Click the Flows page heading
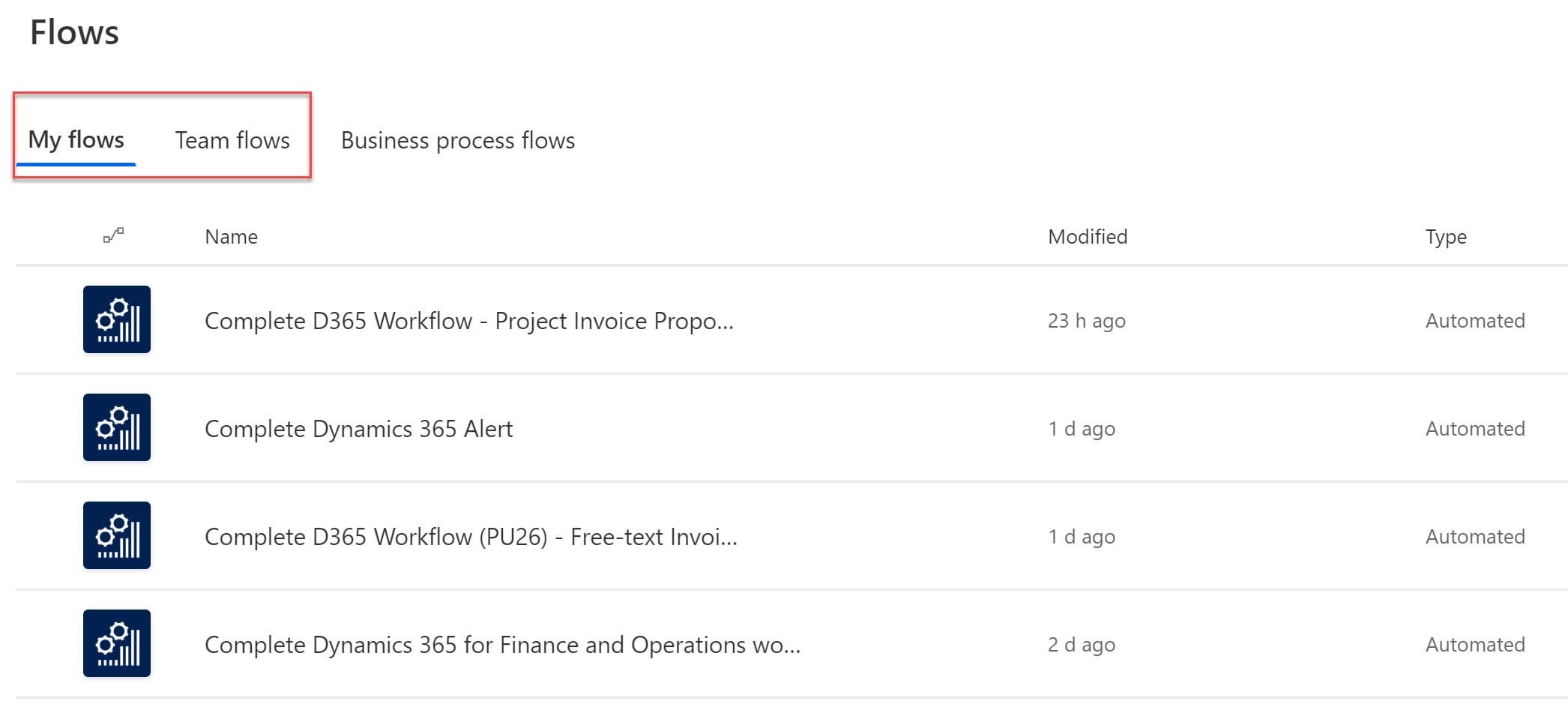The height and width of the screenshot is (704, 1568). coord(74,33)
